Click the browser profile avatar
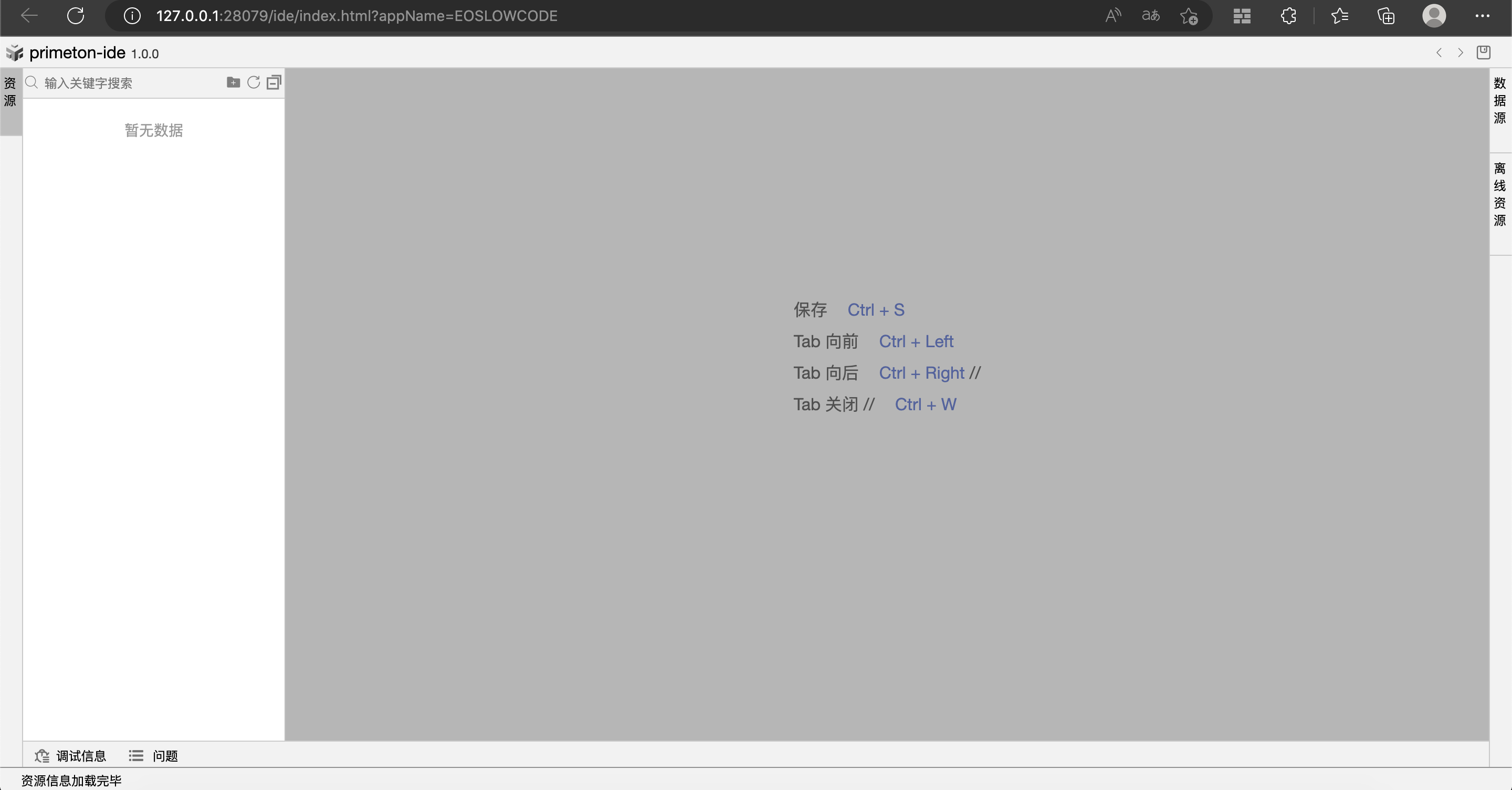This screenshot has height=790, width=1512. (1434, 16)
